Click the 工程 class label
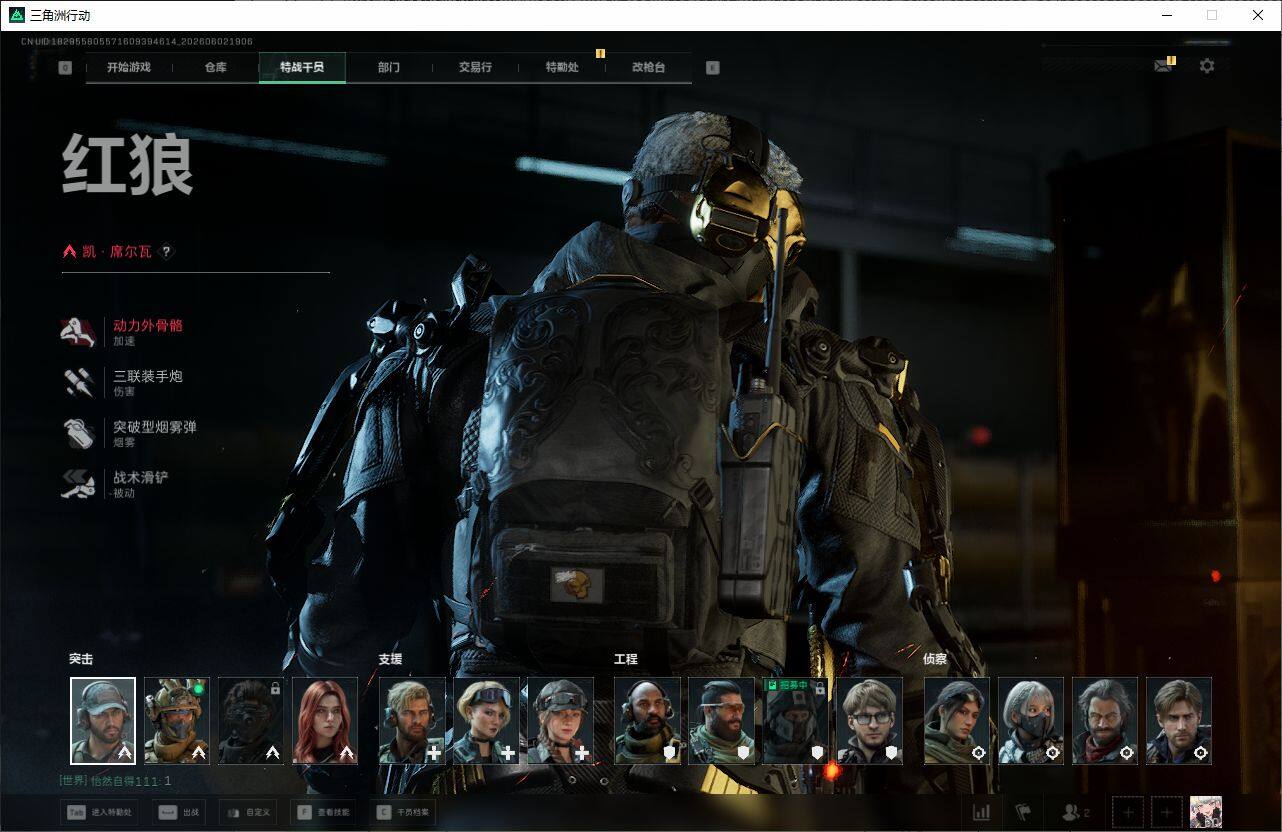This screenshot has height=832, width=1282. tap(626, 659)
